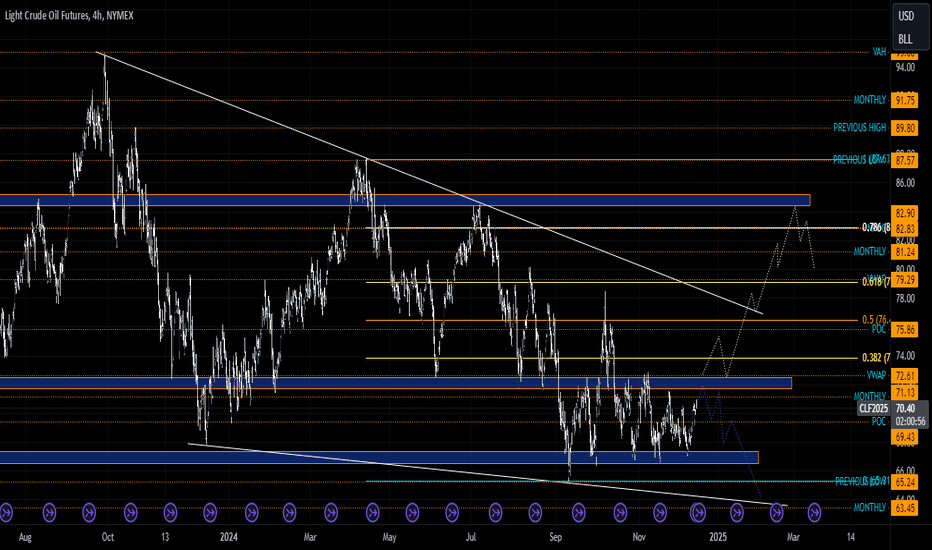This screenshot has width=932, height=550.
Task: Click the 89.80 previous high price label
Action: [x=905, y=128]
